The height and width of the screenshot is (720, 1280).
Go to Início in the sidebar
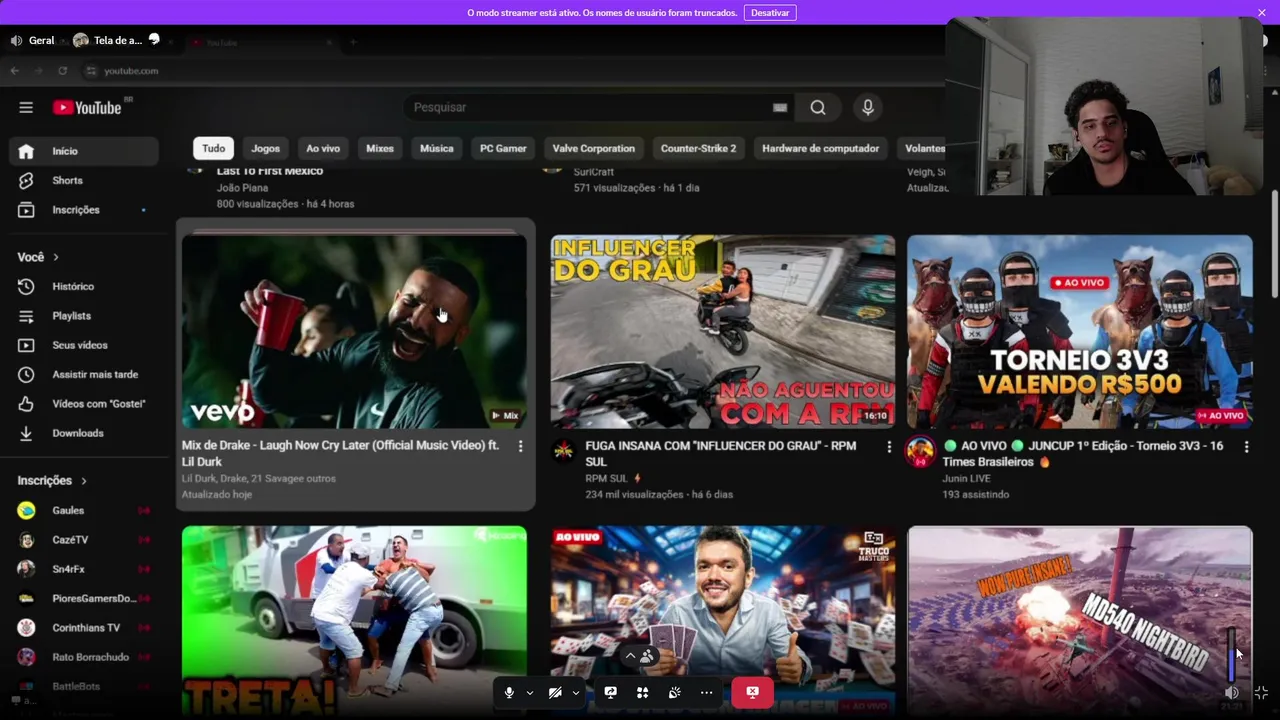[x=84, y=151]
